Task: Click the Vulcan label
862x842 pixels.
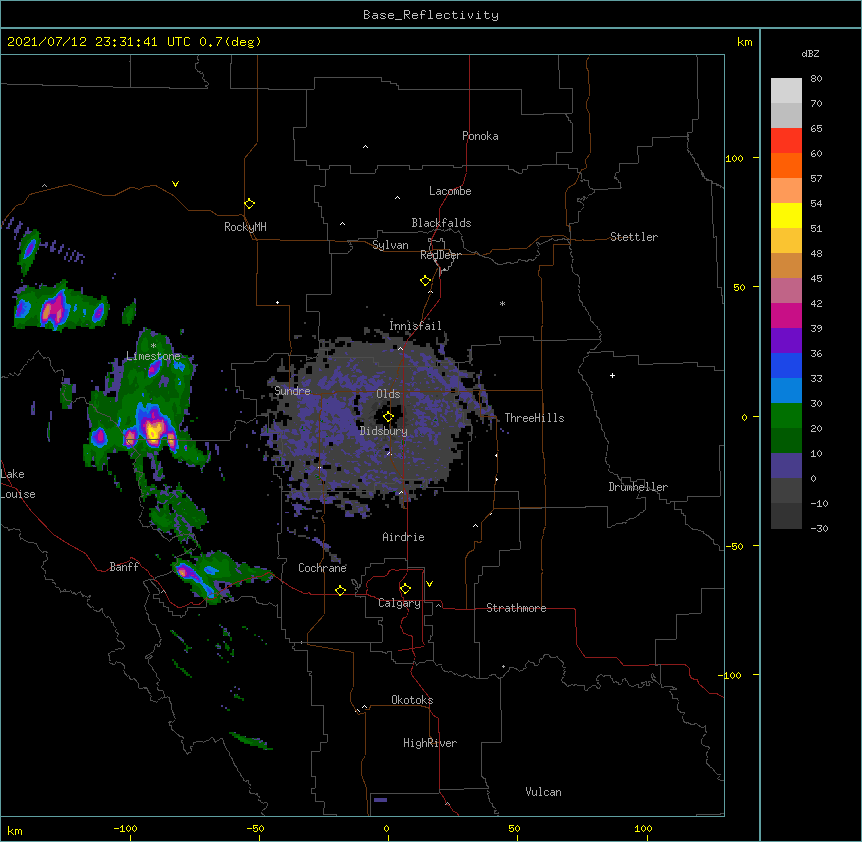Action: (x=543, y=792)
